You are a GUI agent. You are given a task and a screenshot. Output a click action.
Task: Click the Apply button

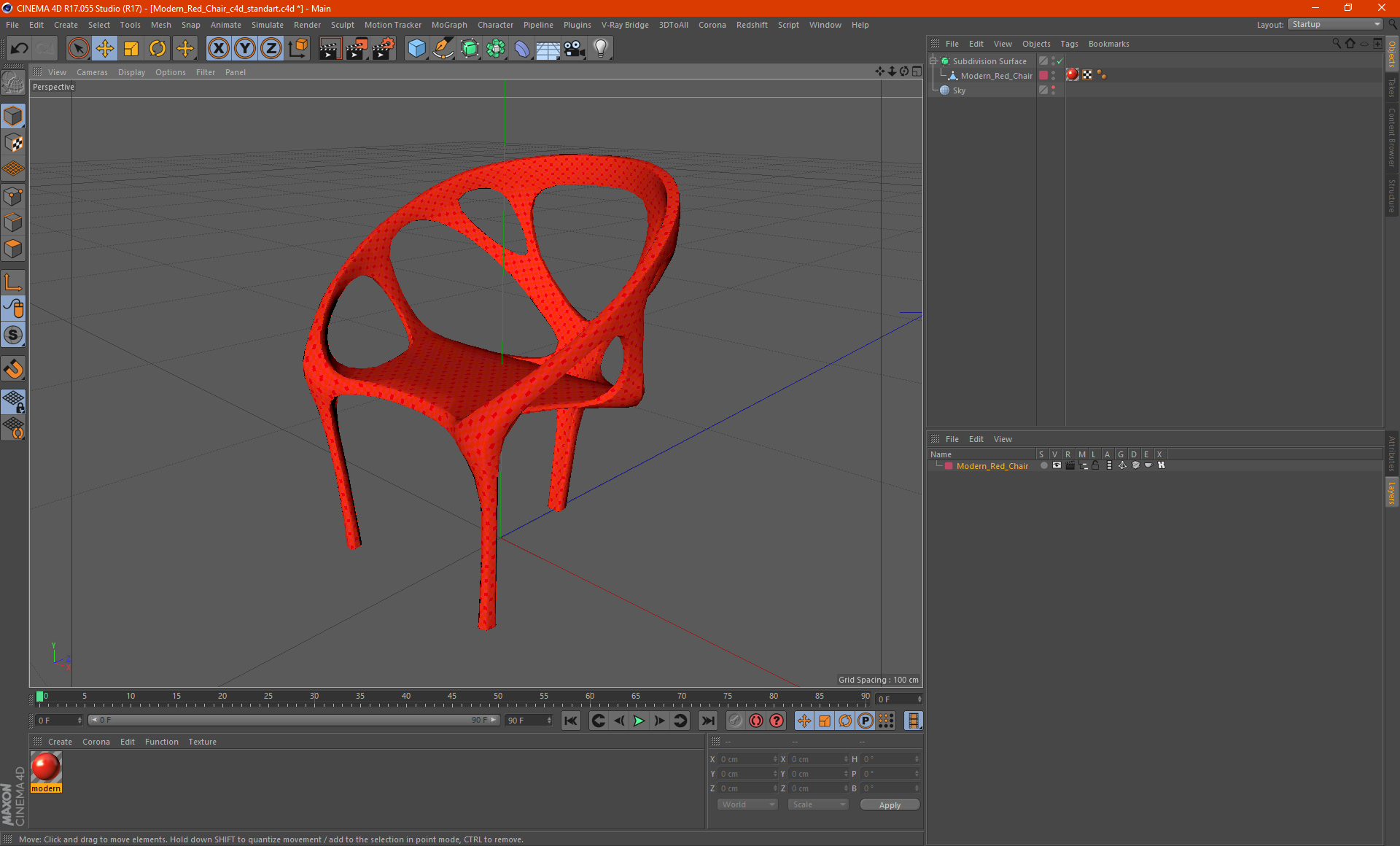point(890,805)
